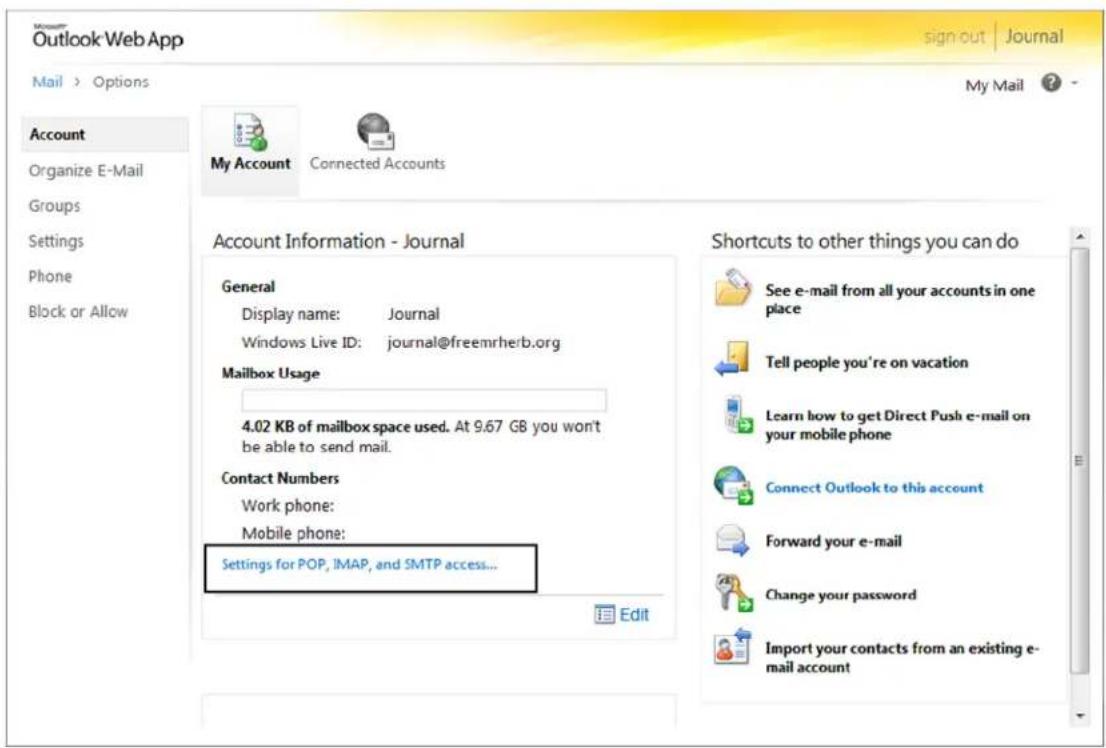Click the Mobile phone label
Image resolution: width=1106 pixels, height=748 pixels.
pyautogui.click(x=293, y=533)
